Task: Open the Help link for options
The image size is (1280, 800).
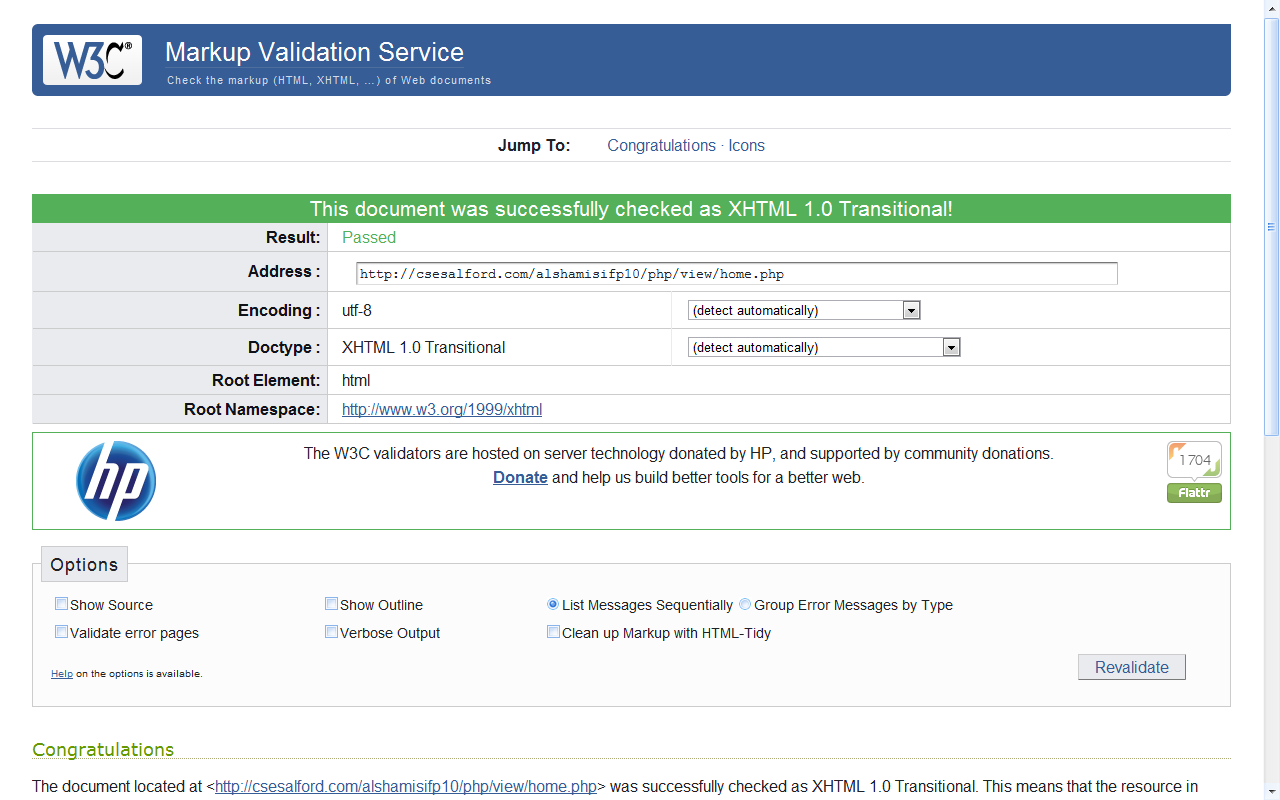Action: pyautogui.click(x=61, y=673)
